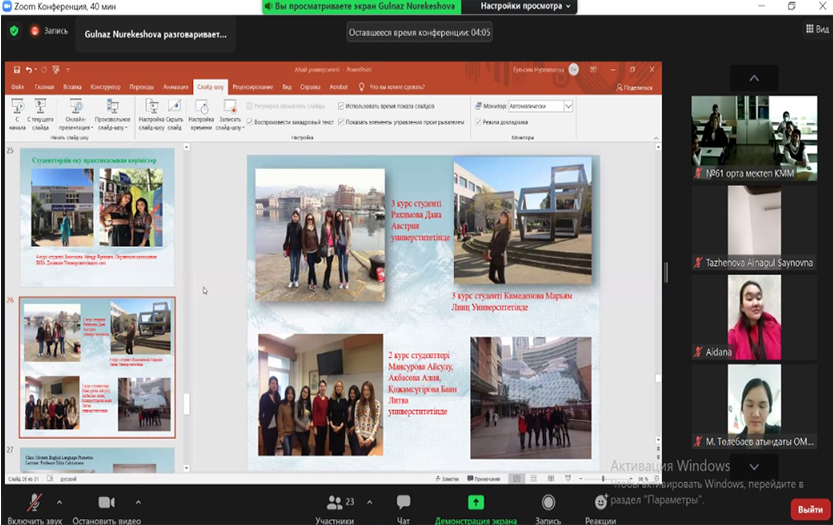Unmute the microphone in Zoom toolbar
The width and height of the screenshot is (833, 525).
33,502
